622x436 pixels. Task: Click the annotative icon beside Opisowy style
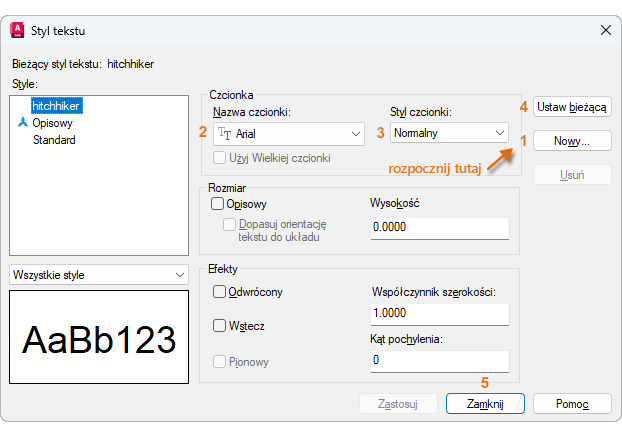click(22, 123)
